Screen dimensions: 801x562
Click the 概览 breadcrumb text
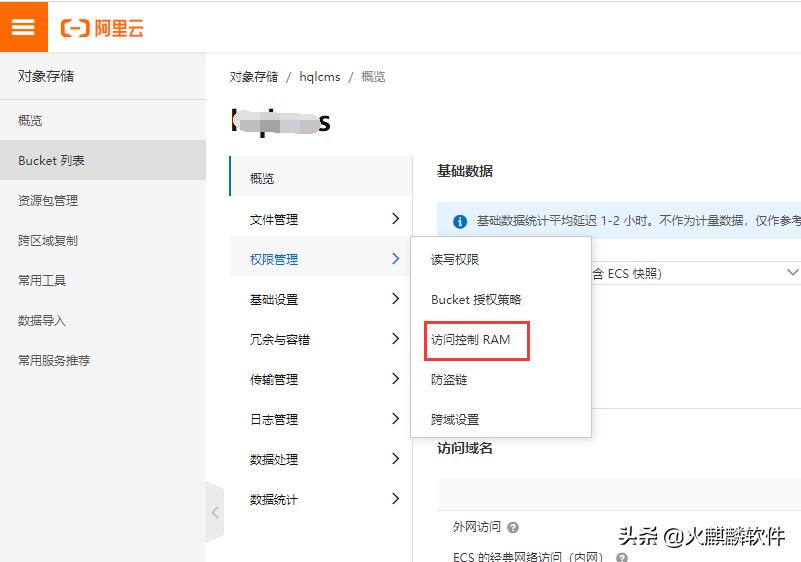coord(373,77)
